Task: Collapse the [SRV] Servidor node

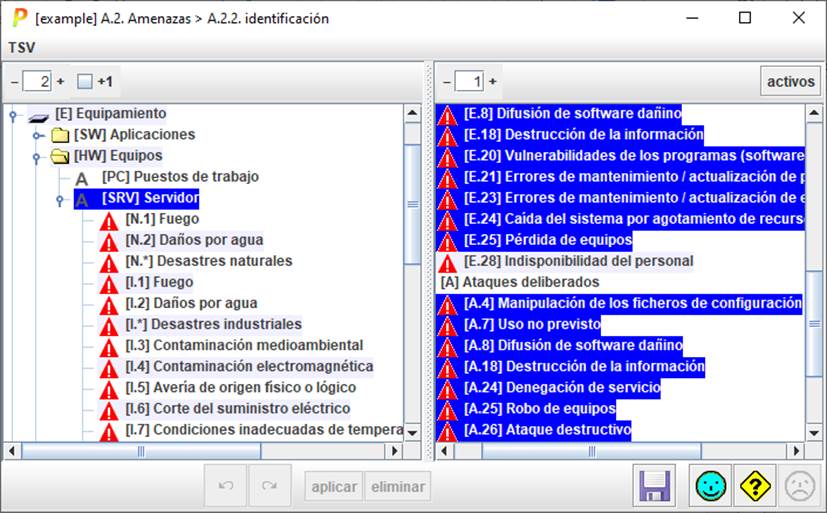Action: 60,198
